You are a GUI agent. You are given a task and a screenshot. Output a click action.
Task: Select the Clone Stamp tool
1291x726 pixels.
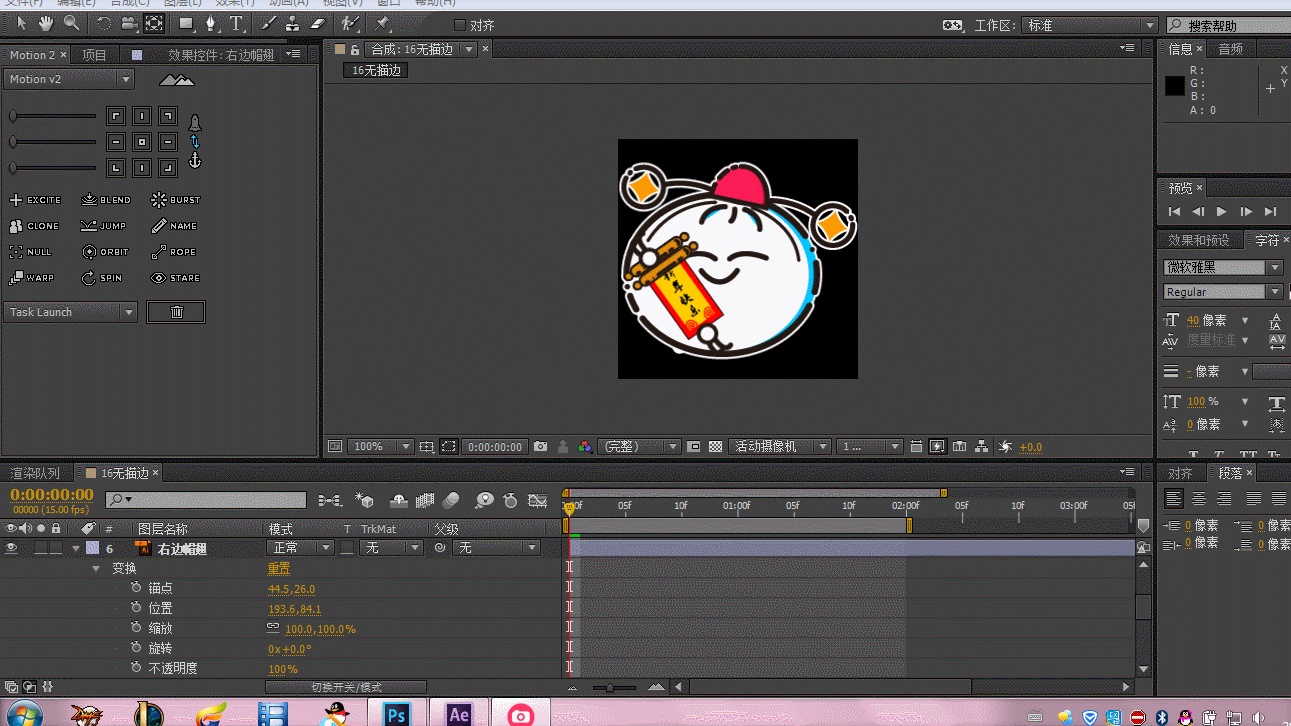coord(293,23)
